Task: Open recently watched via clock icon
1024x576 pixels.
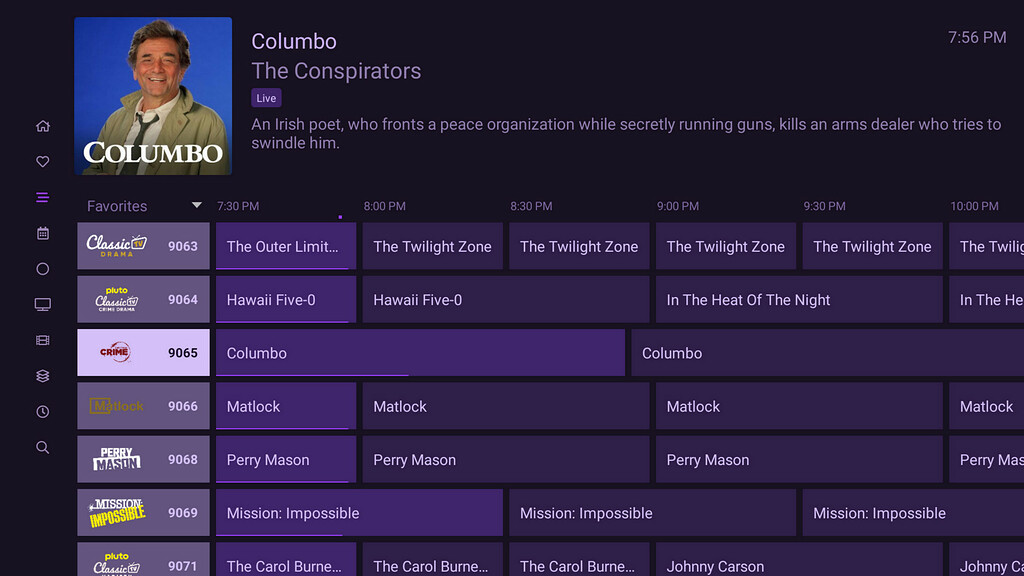Action: click(x=42, y=411)
